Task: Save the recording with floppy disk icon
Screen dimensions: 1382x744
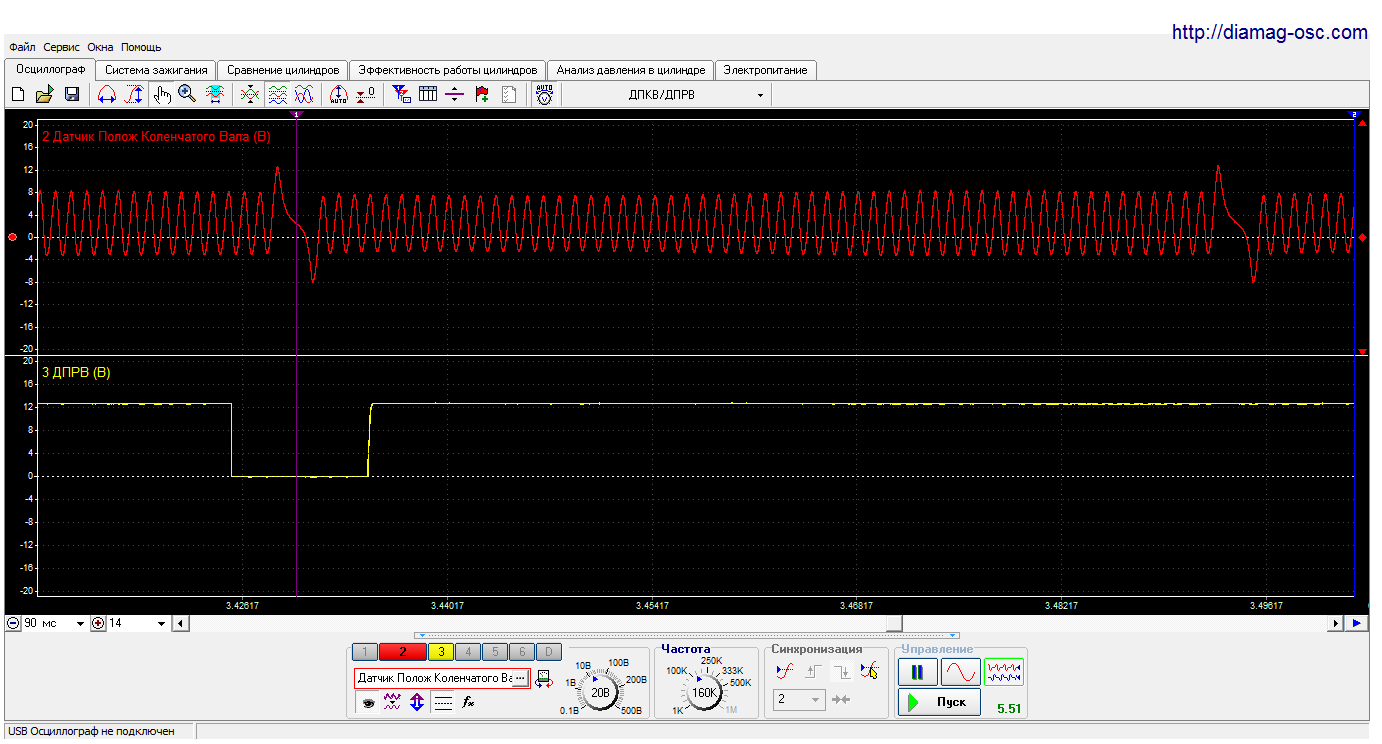Action: coord(72,94)
